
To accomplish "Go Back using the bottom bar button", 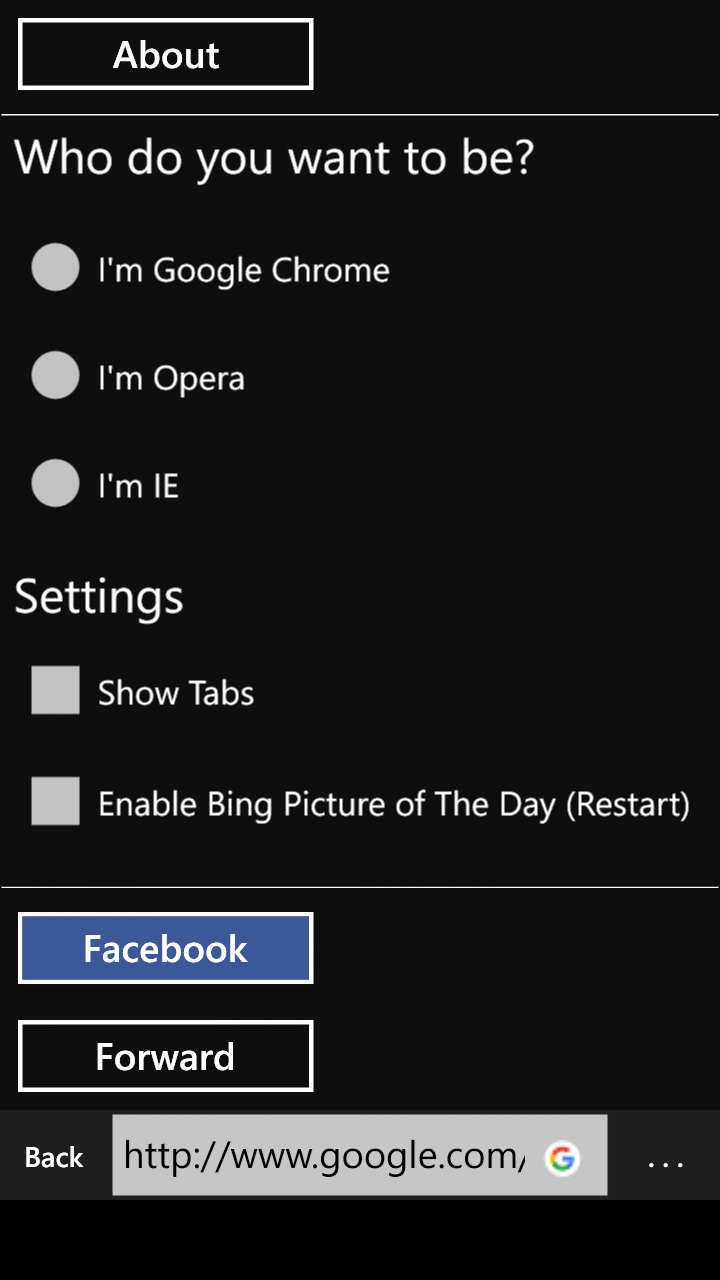I will pos(54,1157).
